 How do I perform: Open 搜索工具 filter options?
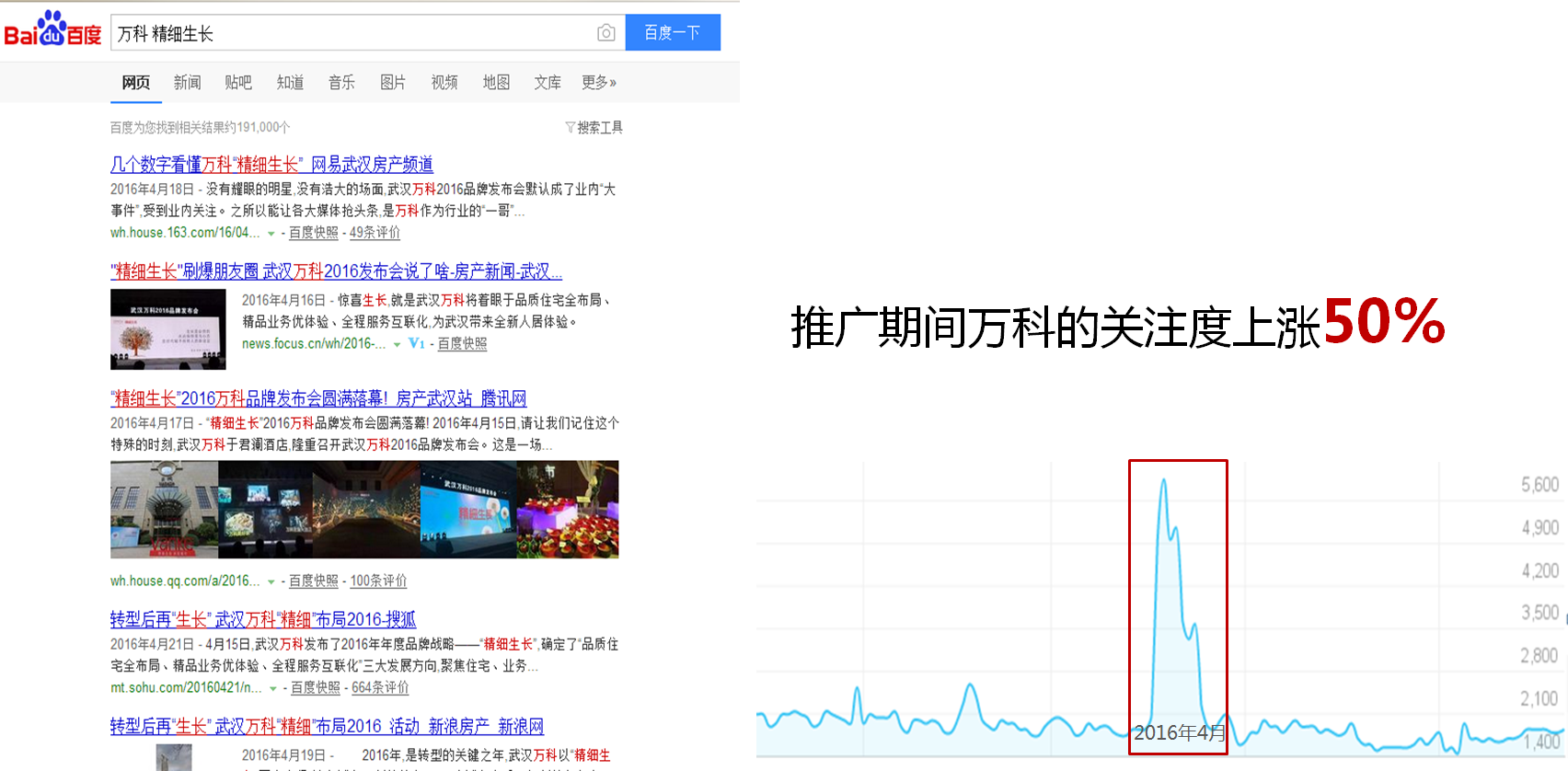tap(600, 127)
